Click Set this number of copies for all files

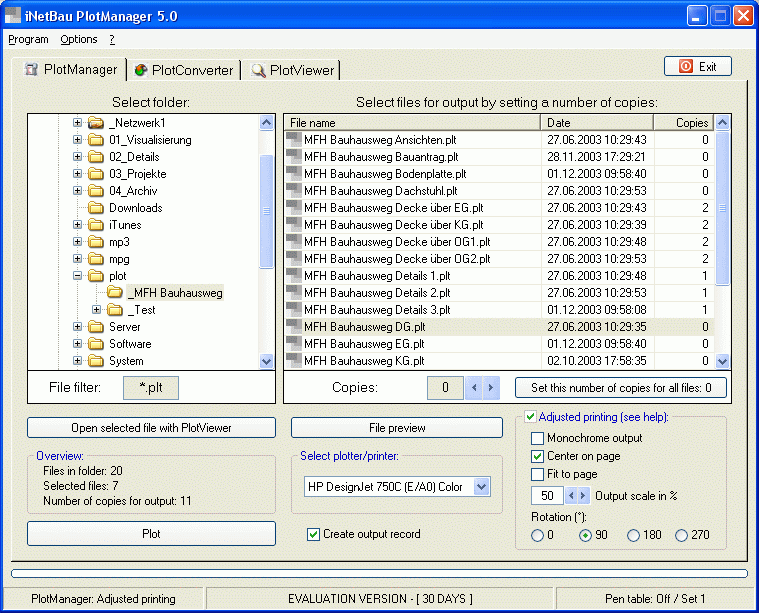(x=621, y=388)
